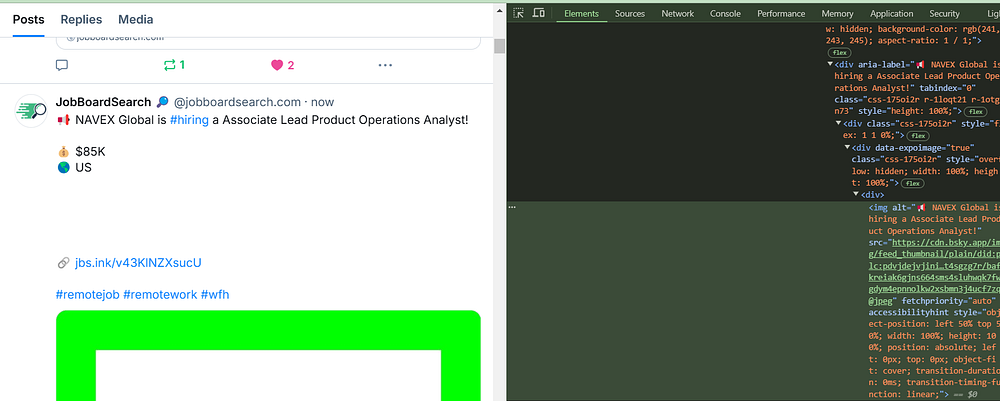This screenshot has width=1000, height=401.
Task: Open the post's "now" timestamp
Action: click(x=322, y=102)
